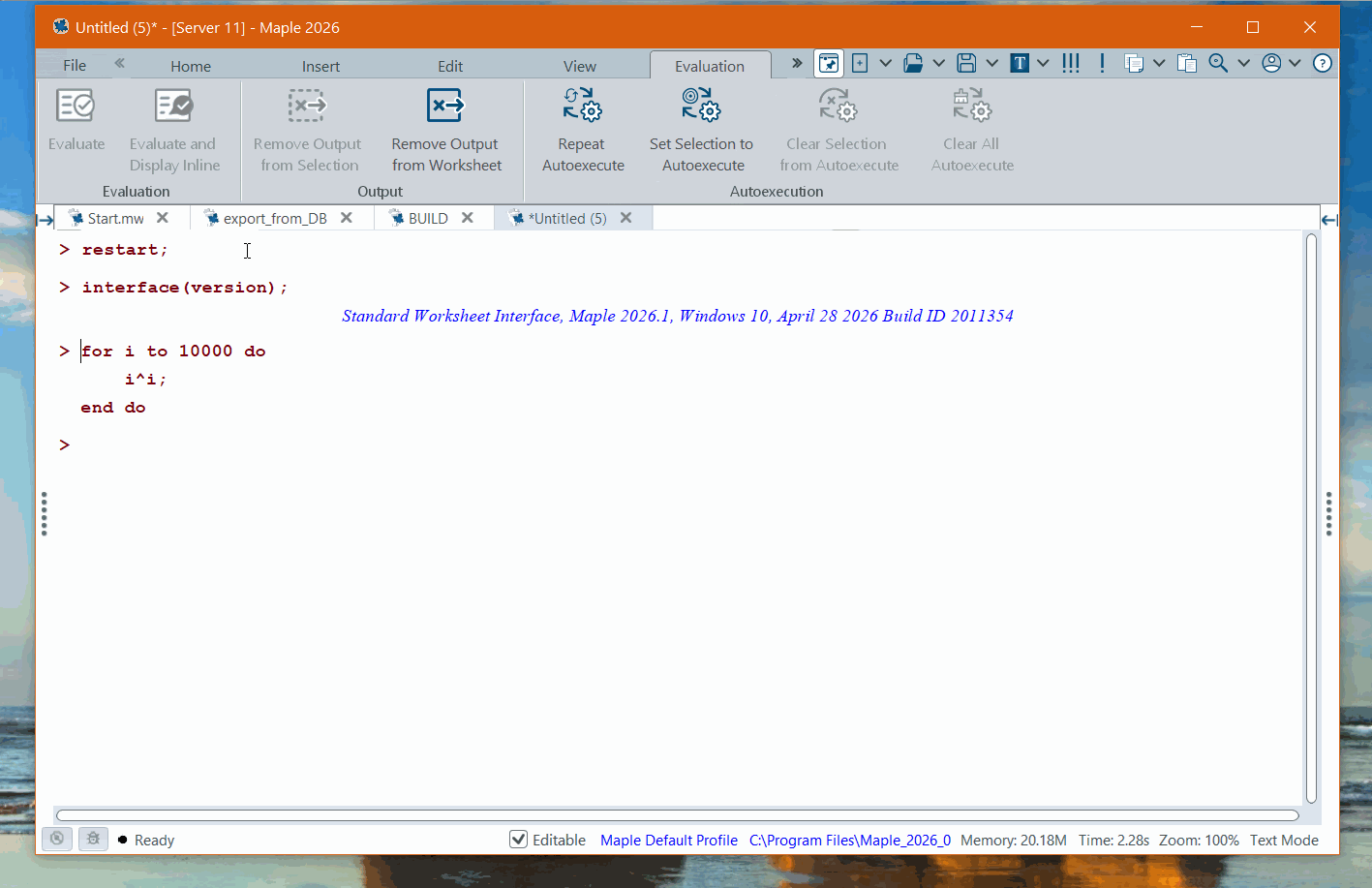Click the Evaluate icon in the ribbon
The image size is (1372, 888).
pyautogui.click(x=76, y=106)
